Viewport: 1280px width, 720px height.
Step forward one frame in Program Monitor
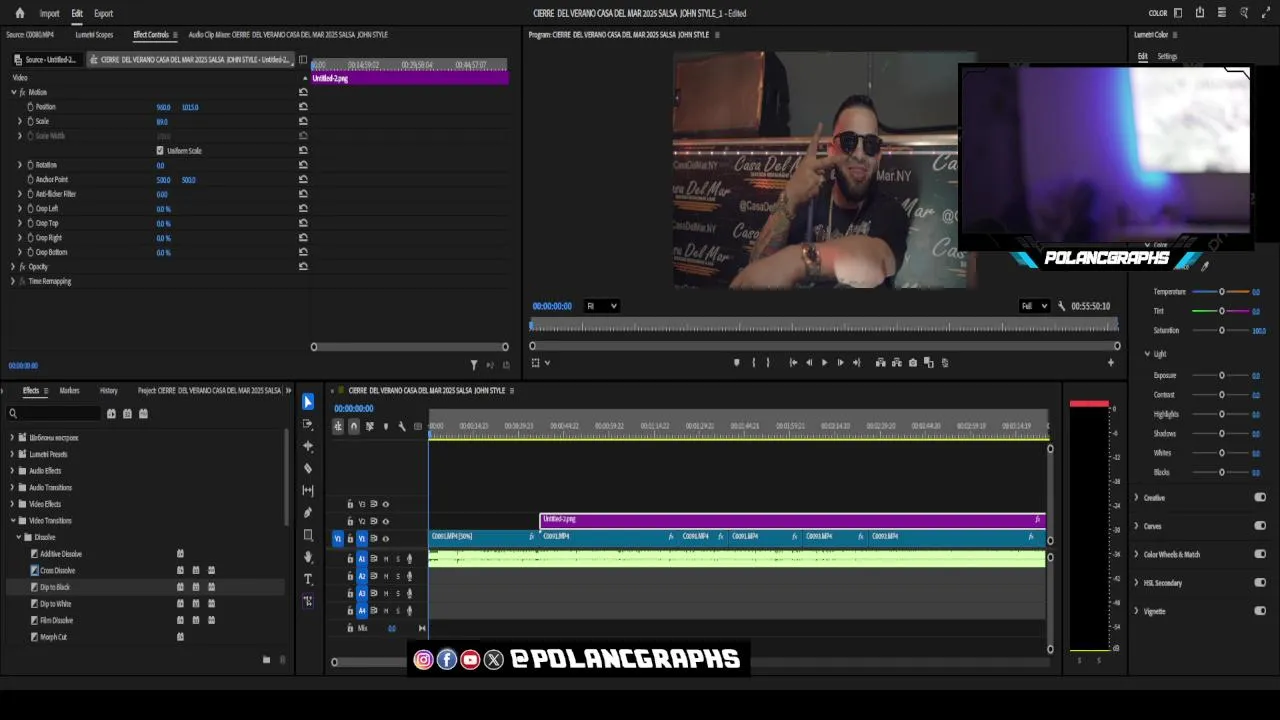[840, 363]
